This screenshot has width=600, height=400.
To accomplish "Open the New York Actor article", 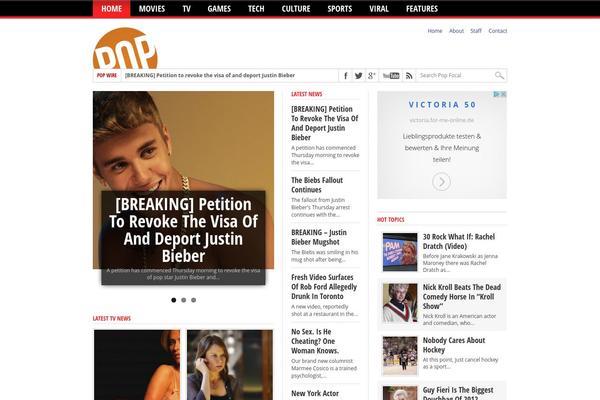I will point(315,393).
